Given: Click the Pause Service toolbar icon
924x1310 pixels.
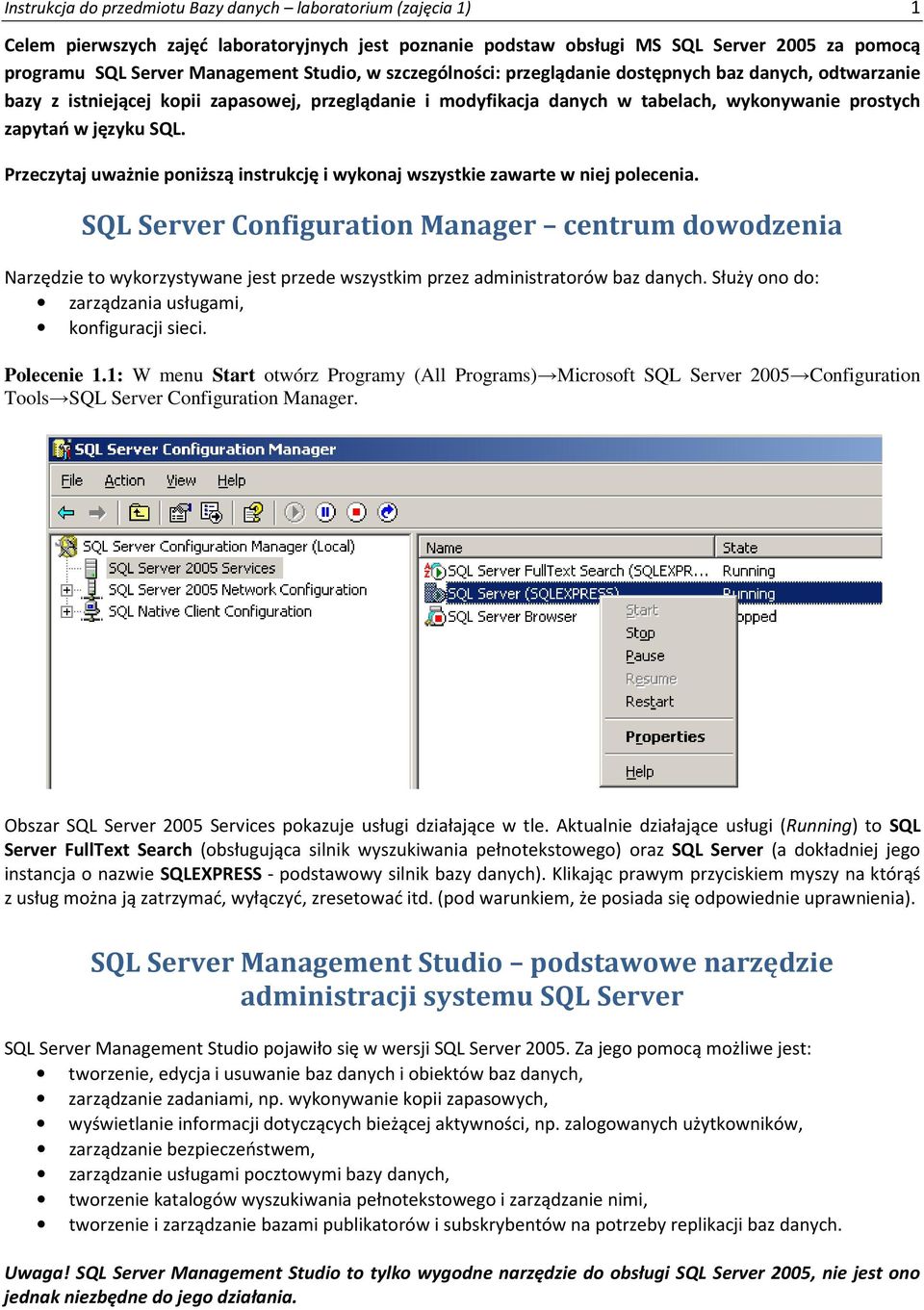Looking at the screenshot, I should click(325, 512).
